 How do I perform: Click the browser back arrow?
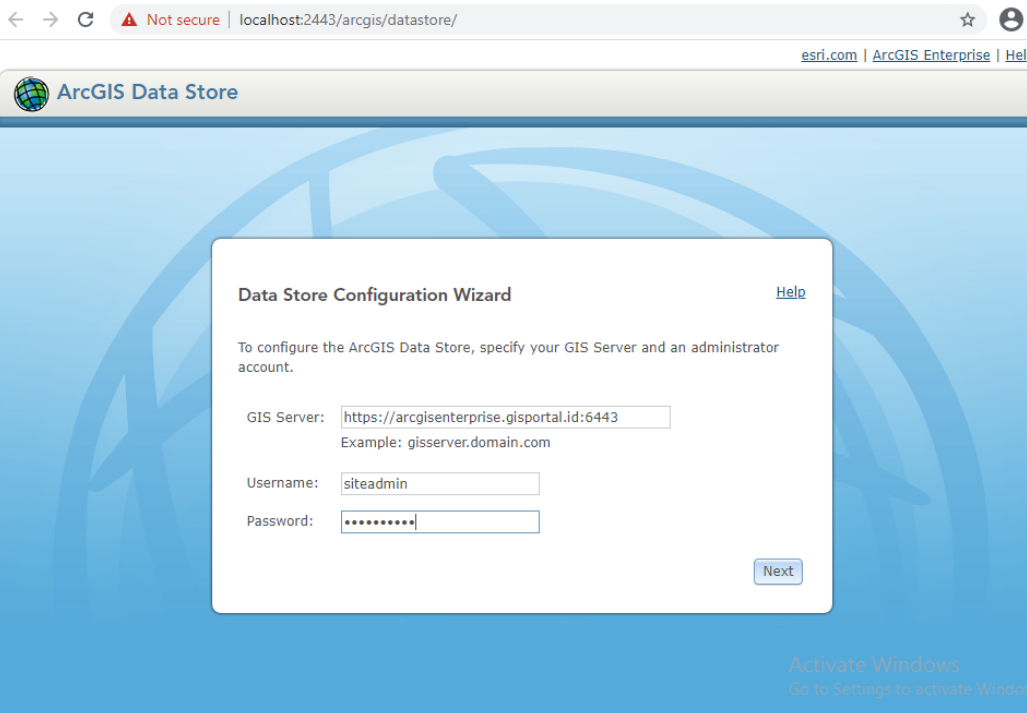[x=16, y=20]
